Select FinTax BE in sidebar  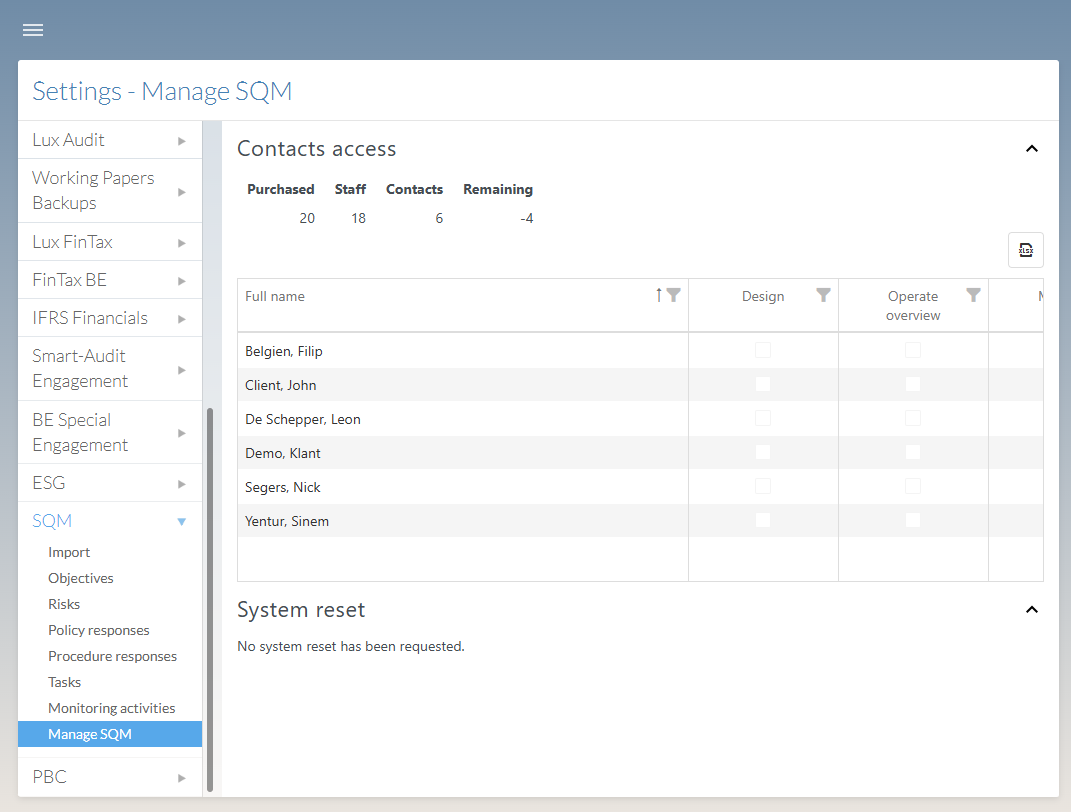(x=69, y=280)
